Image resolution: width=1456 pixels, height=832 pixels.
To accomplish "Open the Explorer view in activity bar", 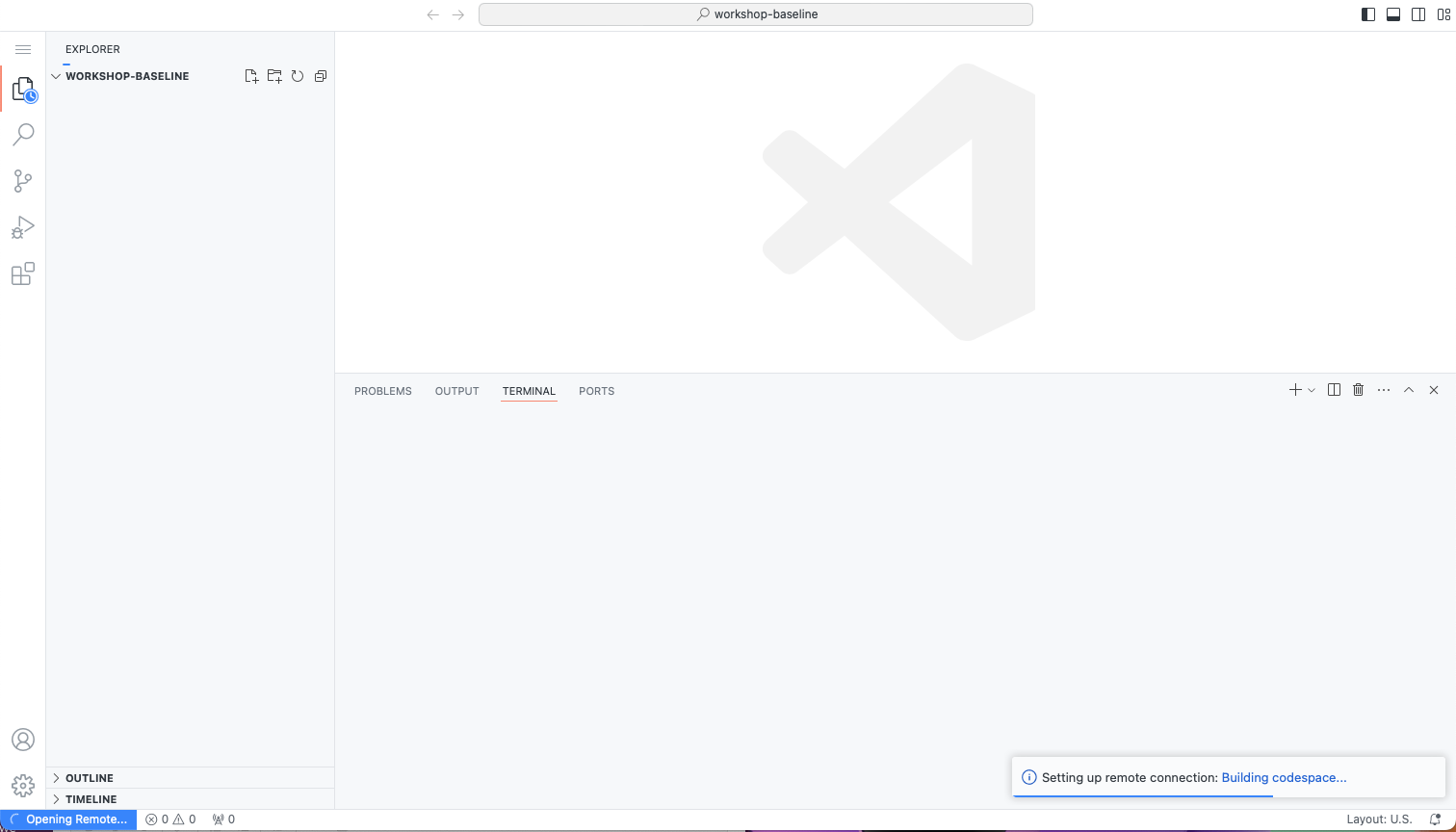I will [23, 90].
